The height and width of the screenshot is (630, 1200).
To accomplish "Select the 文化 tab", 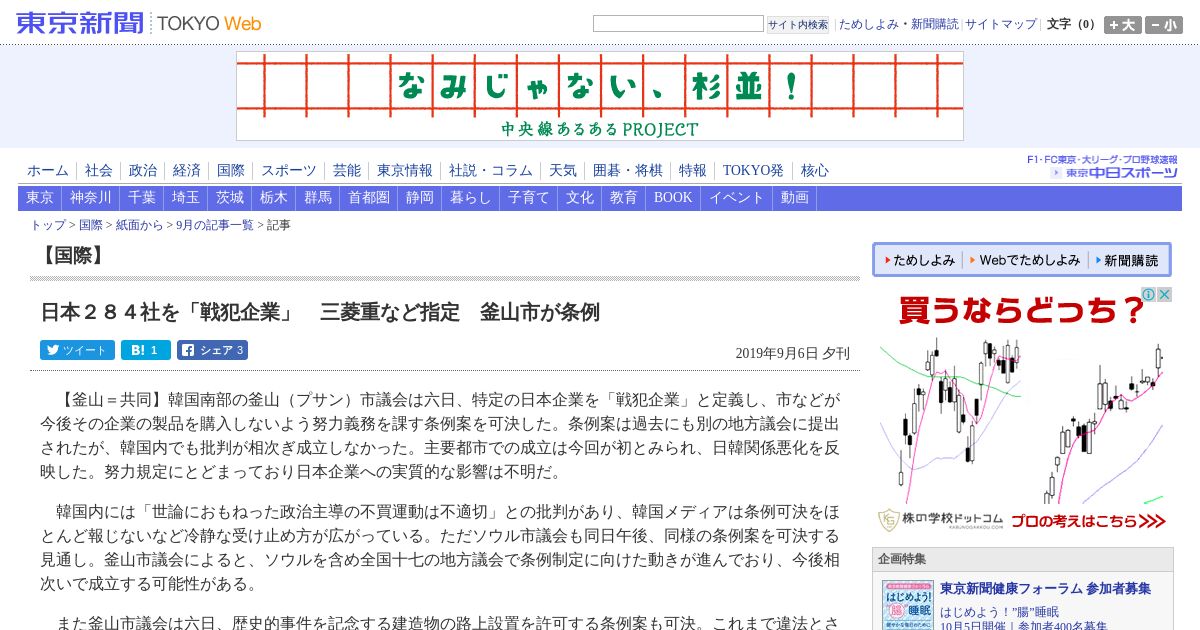I will [x=580, y=198].
